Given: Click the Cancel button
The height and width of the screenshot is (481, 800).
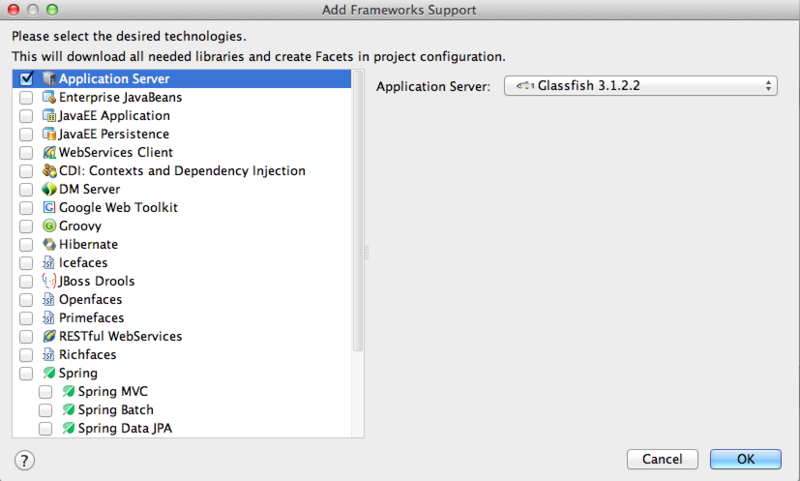Looking at the screenshot, I should 662,459.
